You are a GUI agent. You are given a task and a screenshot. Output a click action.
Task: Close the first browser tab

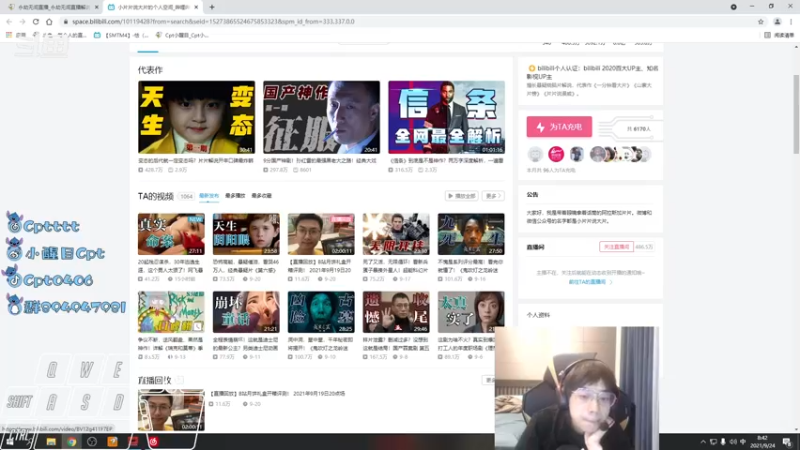click(x=96, y=7)
